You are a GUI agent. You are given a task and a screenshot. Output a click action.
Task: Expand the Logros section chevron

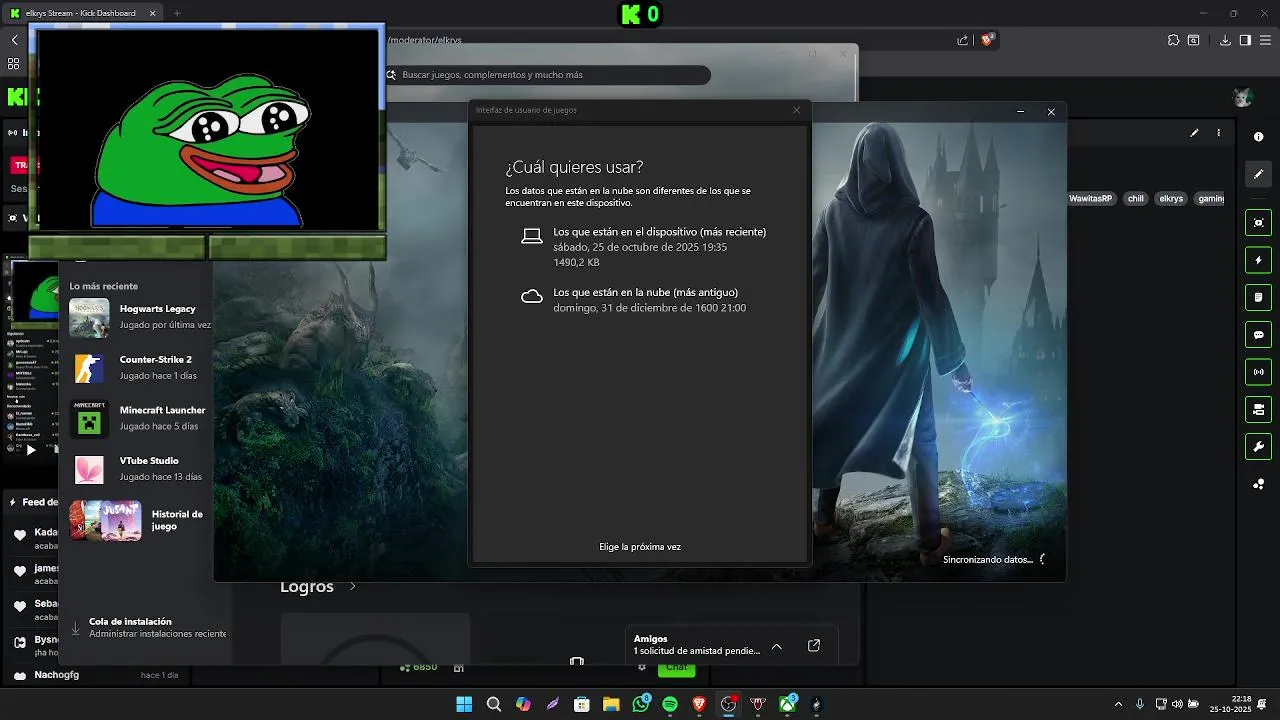coord(352,587)
